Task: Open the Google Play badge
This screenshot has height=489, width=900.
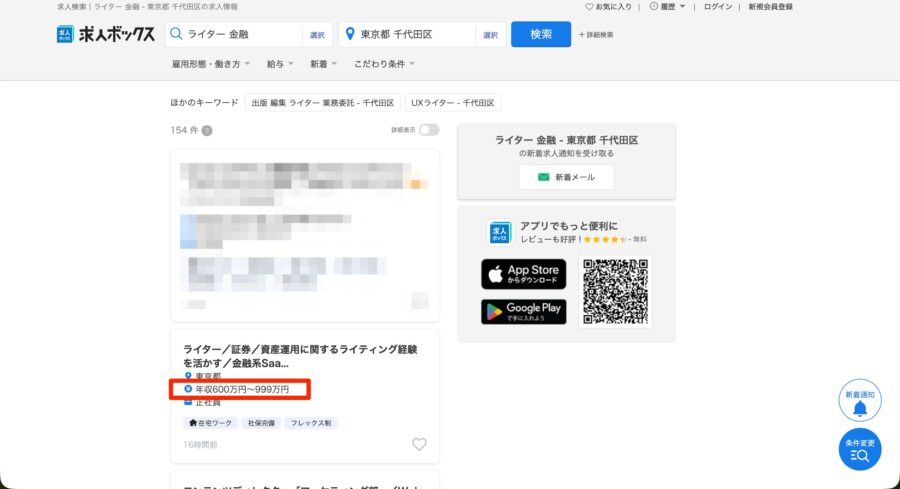Action: pos(523,312)
